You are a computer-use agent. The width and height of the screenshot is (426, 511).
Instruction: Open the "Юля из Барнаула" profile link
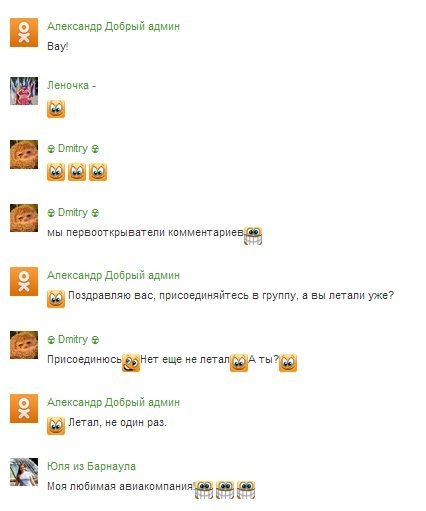click(91, 466)
